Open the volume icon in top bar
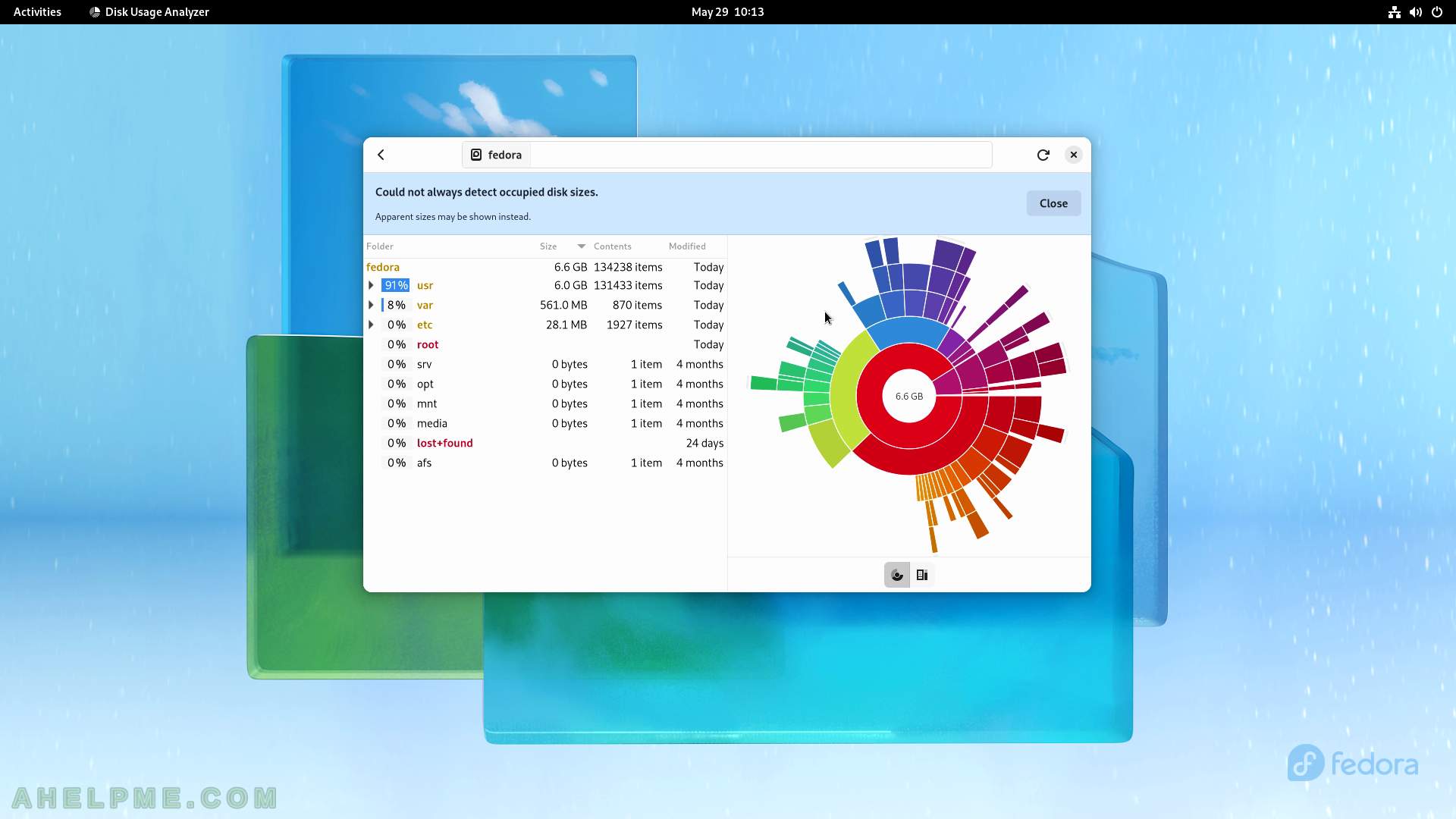1456x819 pixels. [1416, 12]
